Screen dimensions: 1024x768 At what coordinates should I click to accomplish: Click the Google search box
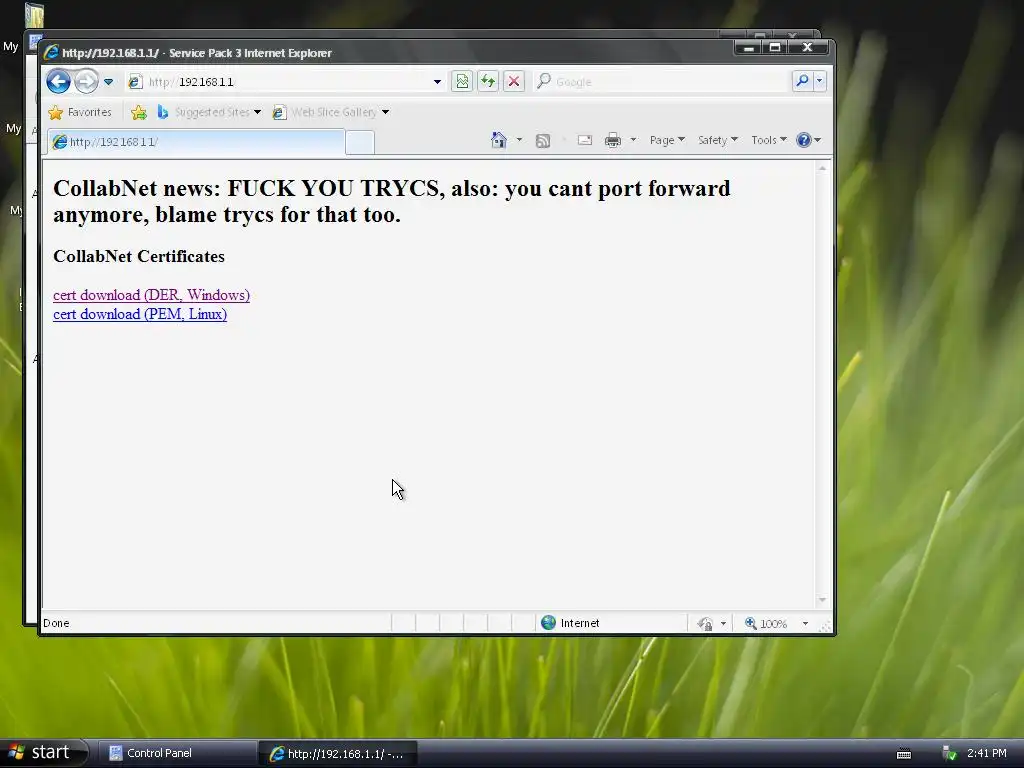(661, 82)
